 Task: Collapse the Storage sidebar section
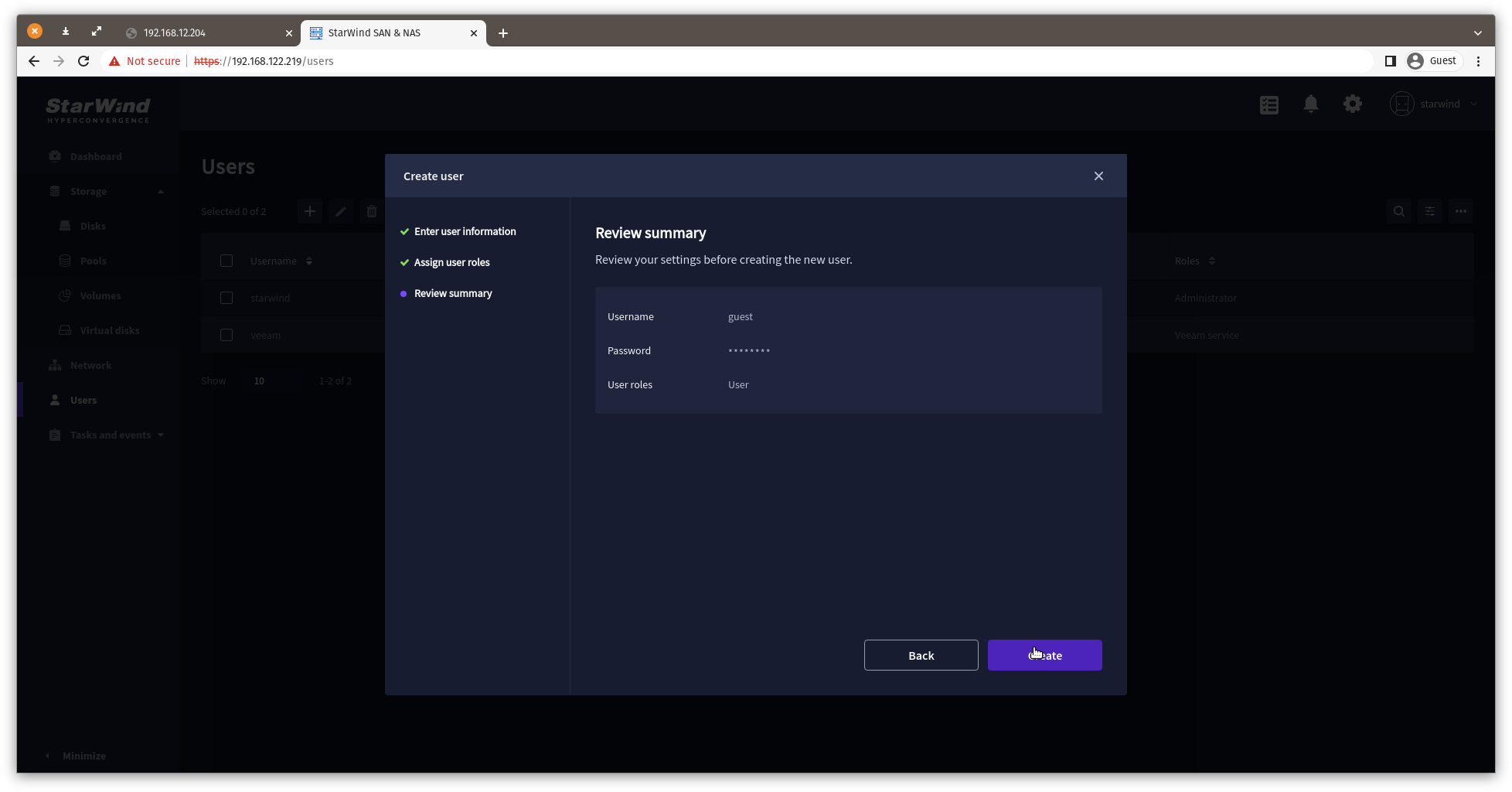(160, 191)
